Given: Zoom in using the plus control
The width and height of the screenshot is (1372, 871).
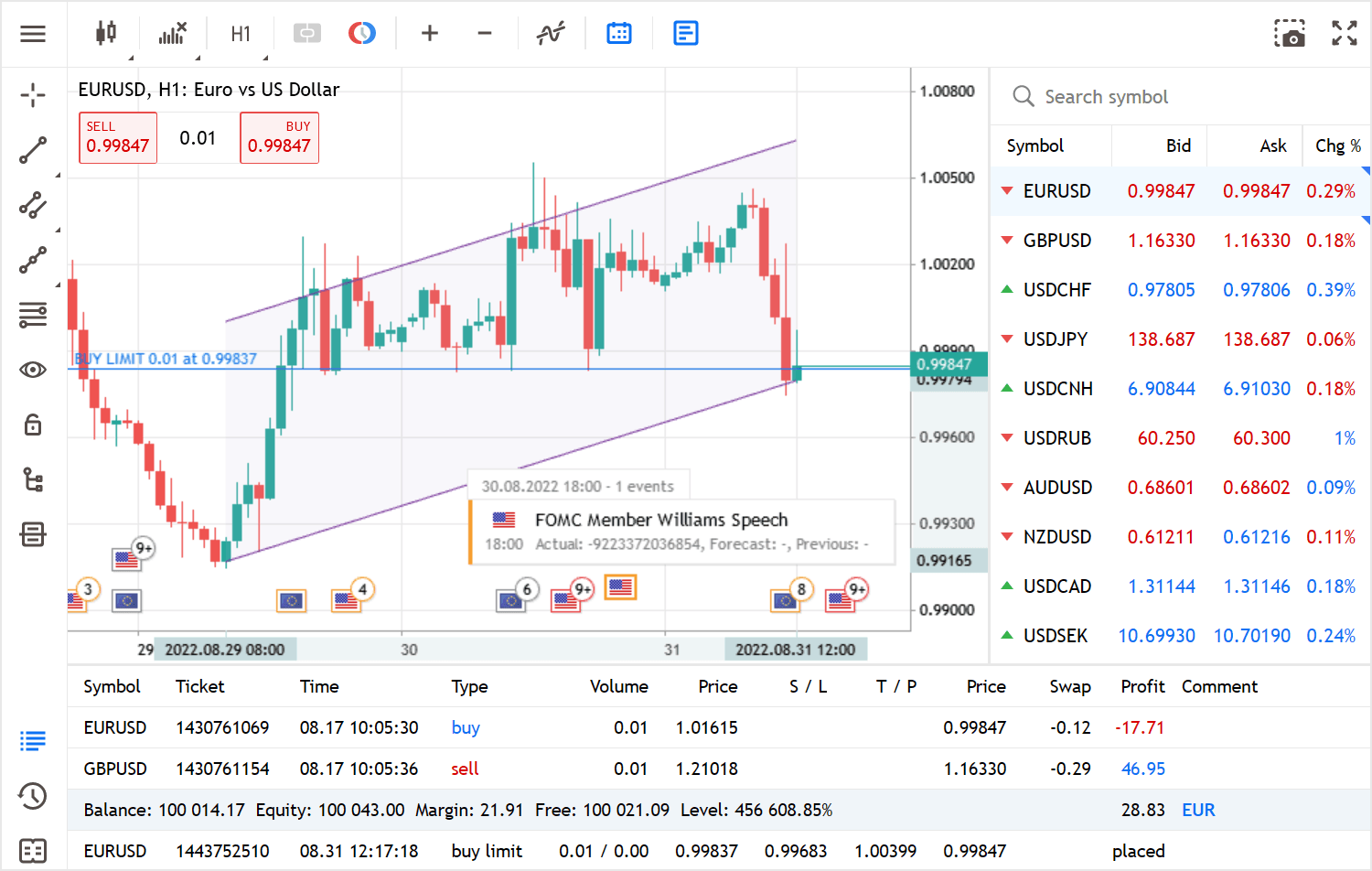Looking at the screenshot, I should (430, 34).
